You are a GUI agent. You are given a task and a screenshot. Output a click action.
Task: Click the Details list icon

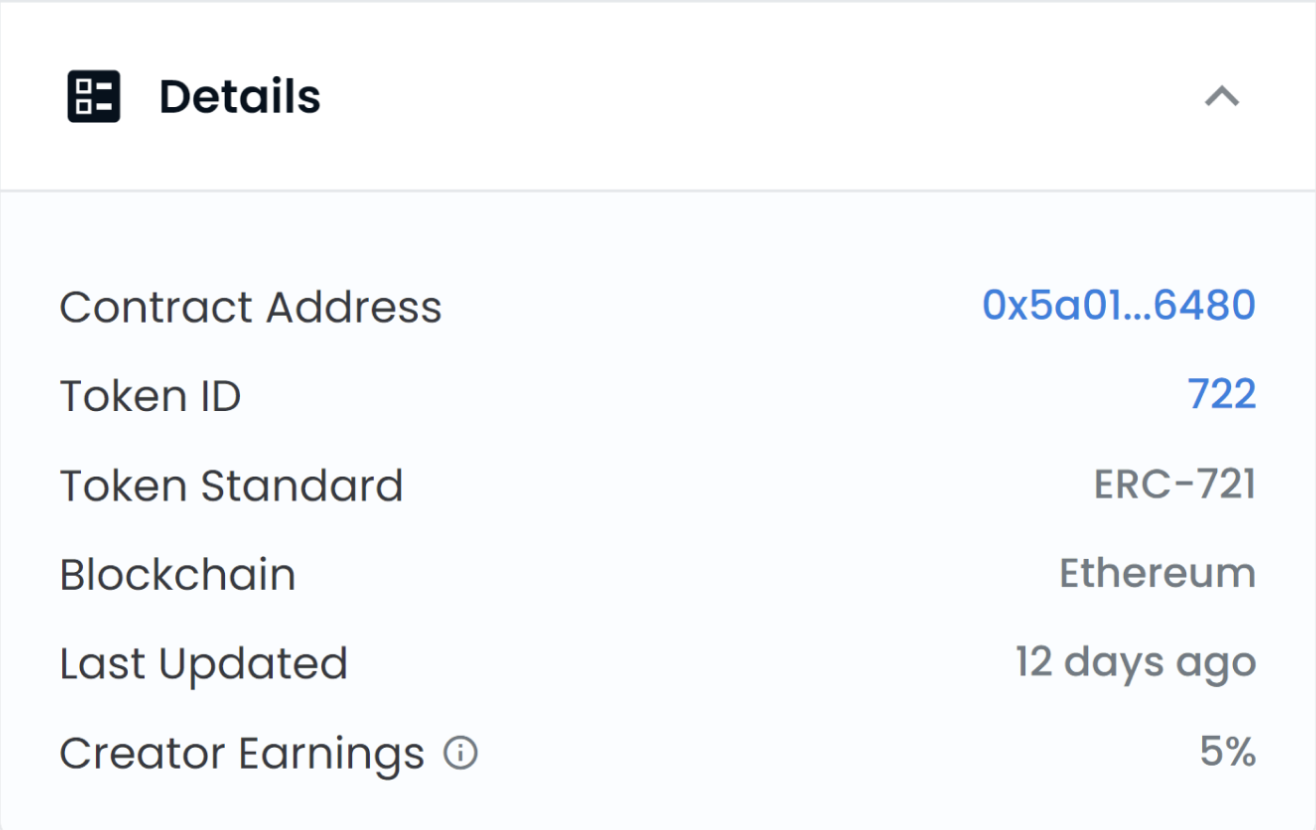(94, 97)
